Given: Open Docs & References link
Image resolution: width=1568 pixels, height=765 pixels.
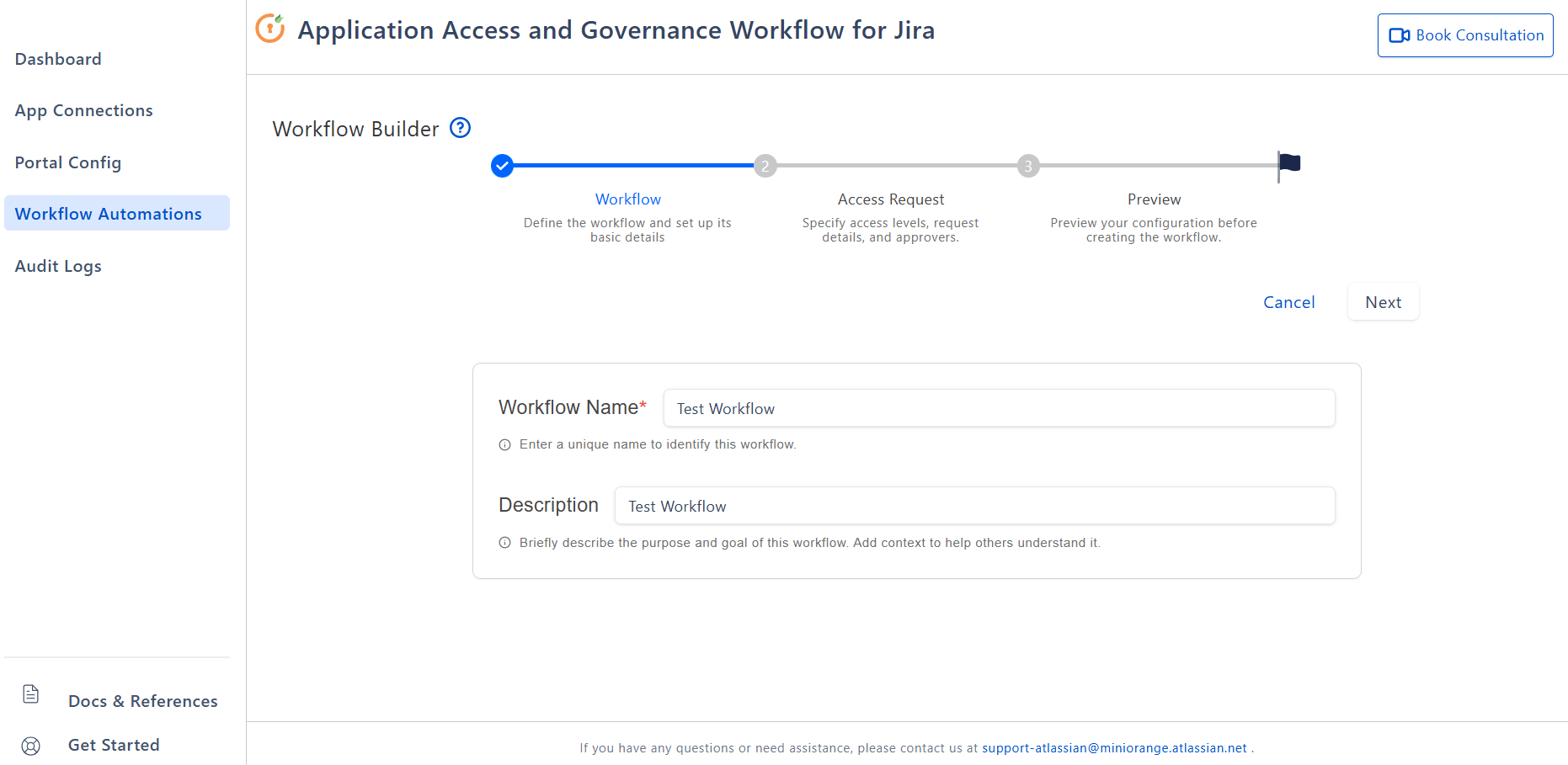Looking at the screenshot, I should (143, 701).
